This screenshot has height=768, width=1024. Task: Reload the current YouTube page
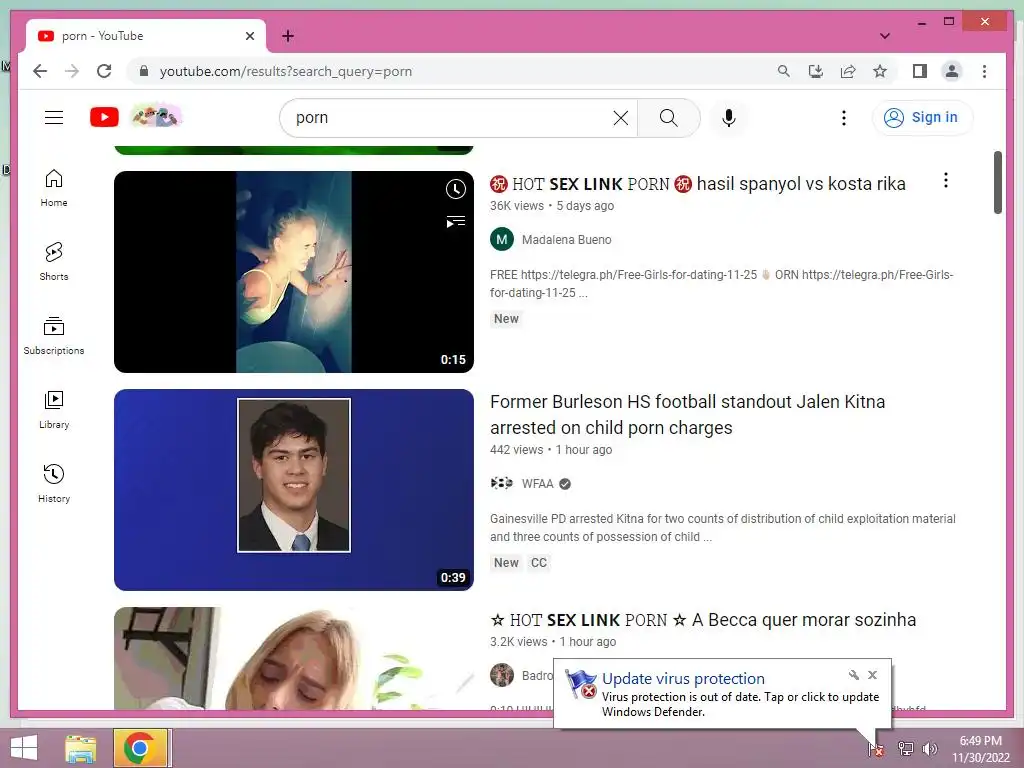[104, 71]
